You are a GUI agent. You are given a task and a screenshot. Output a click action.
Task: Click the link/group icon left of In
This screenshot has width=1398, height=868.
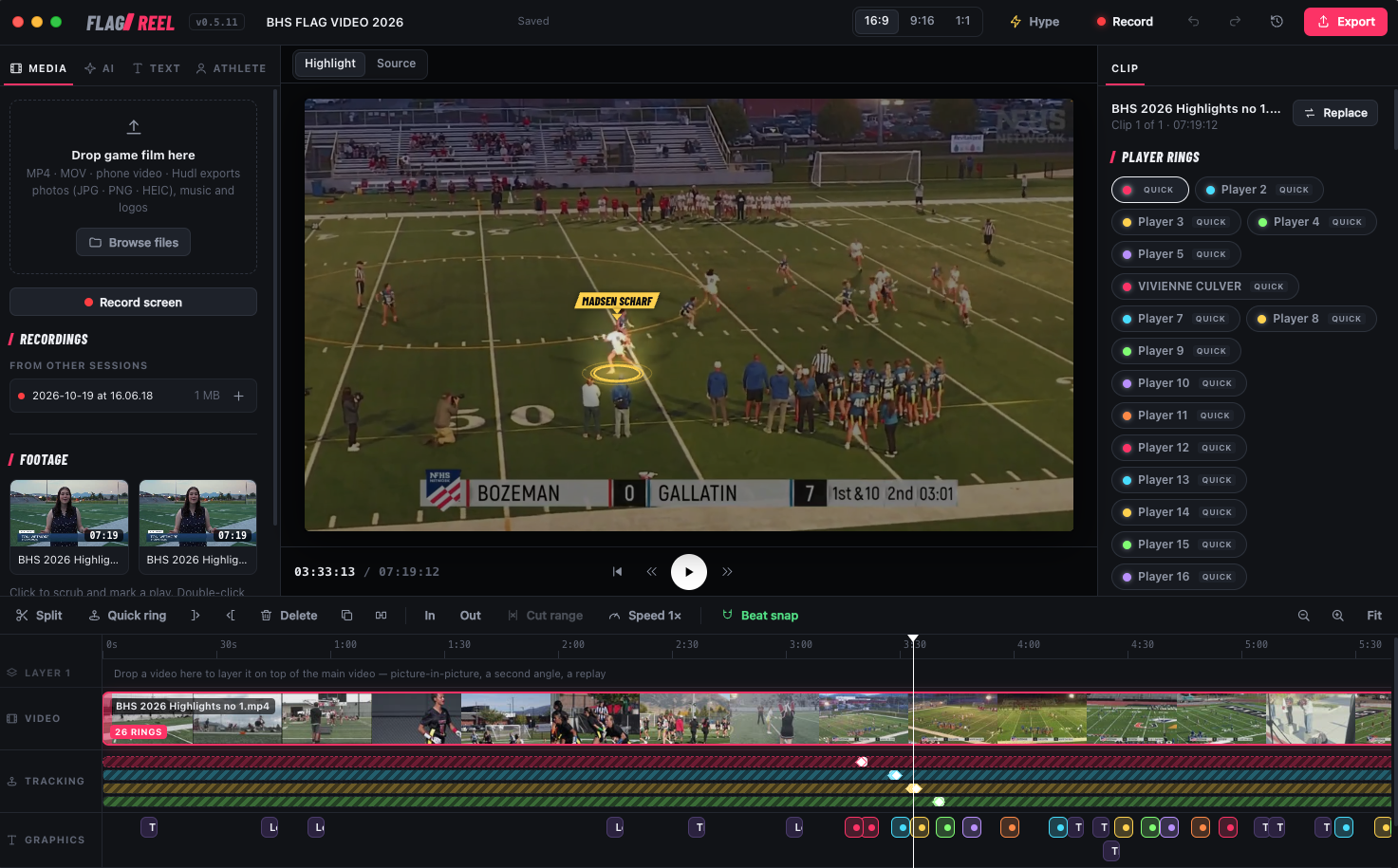pos(382,616)
